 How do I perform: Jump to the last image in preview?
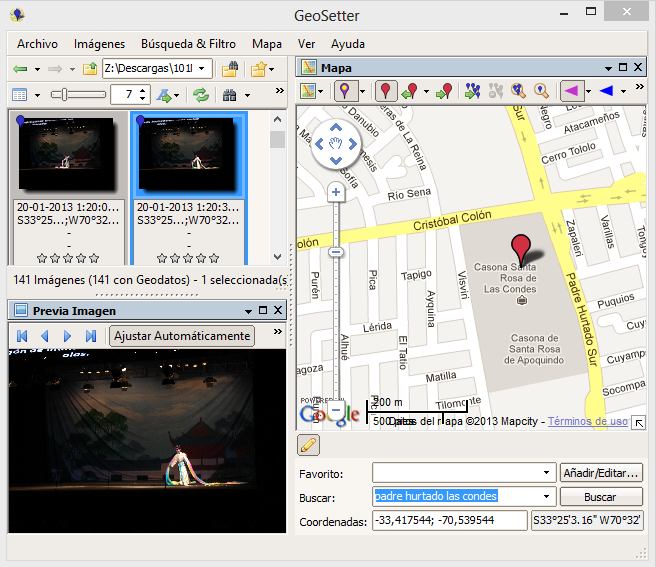(x=91, y=336)
